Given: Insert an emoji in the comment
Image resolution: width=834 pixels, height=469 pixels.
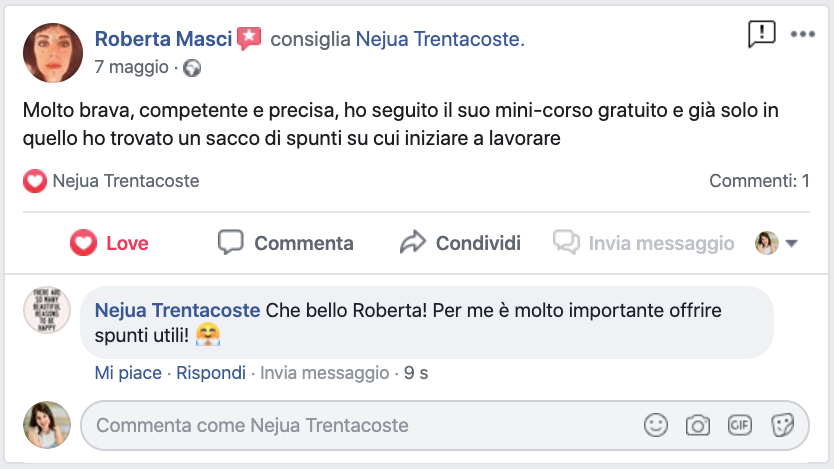Looking at the screenshot, I should tap(656, 425).
